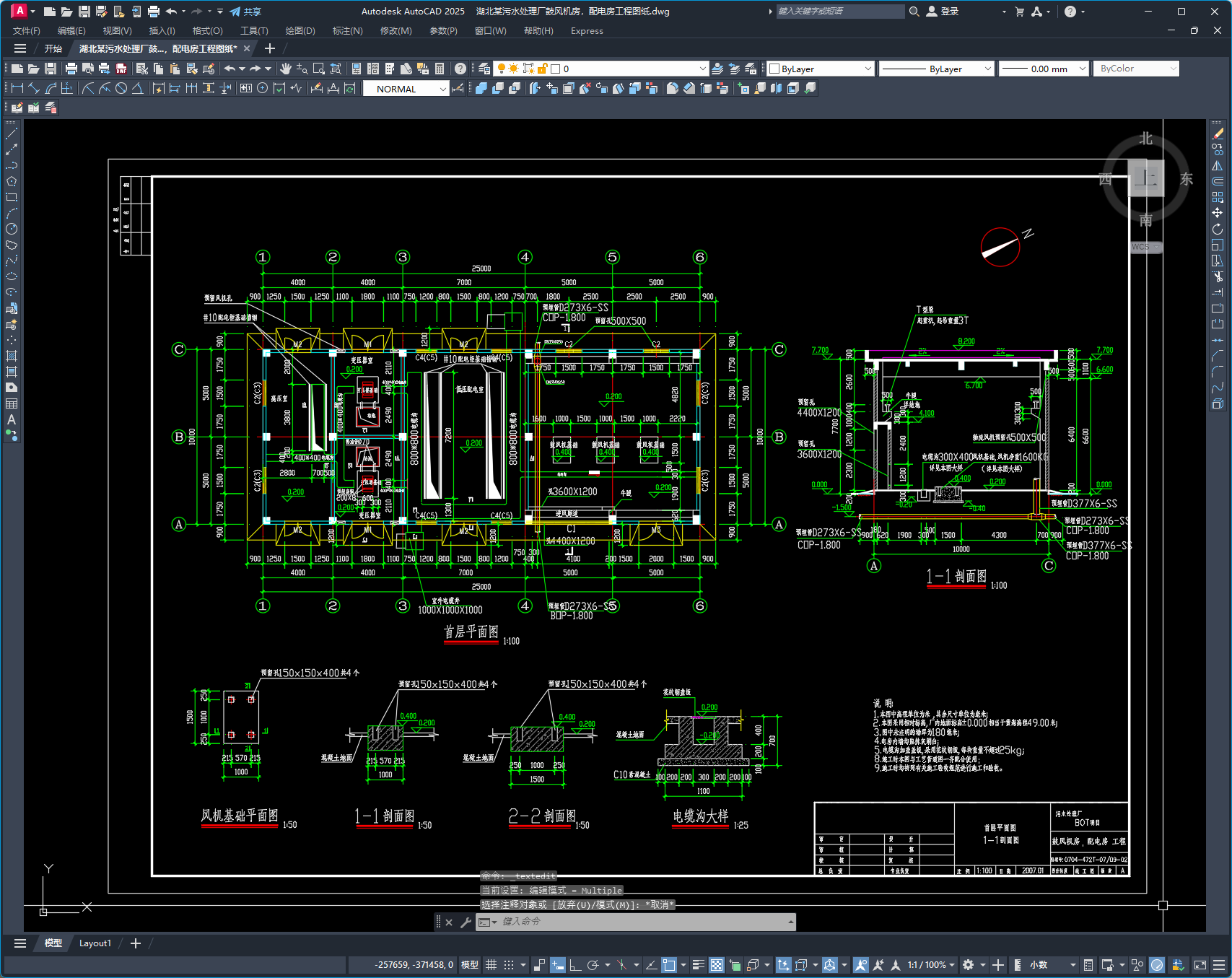Toggle transparency display in status bar

pos(717,965)
